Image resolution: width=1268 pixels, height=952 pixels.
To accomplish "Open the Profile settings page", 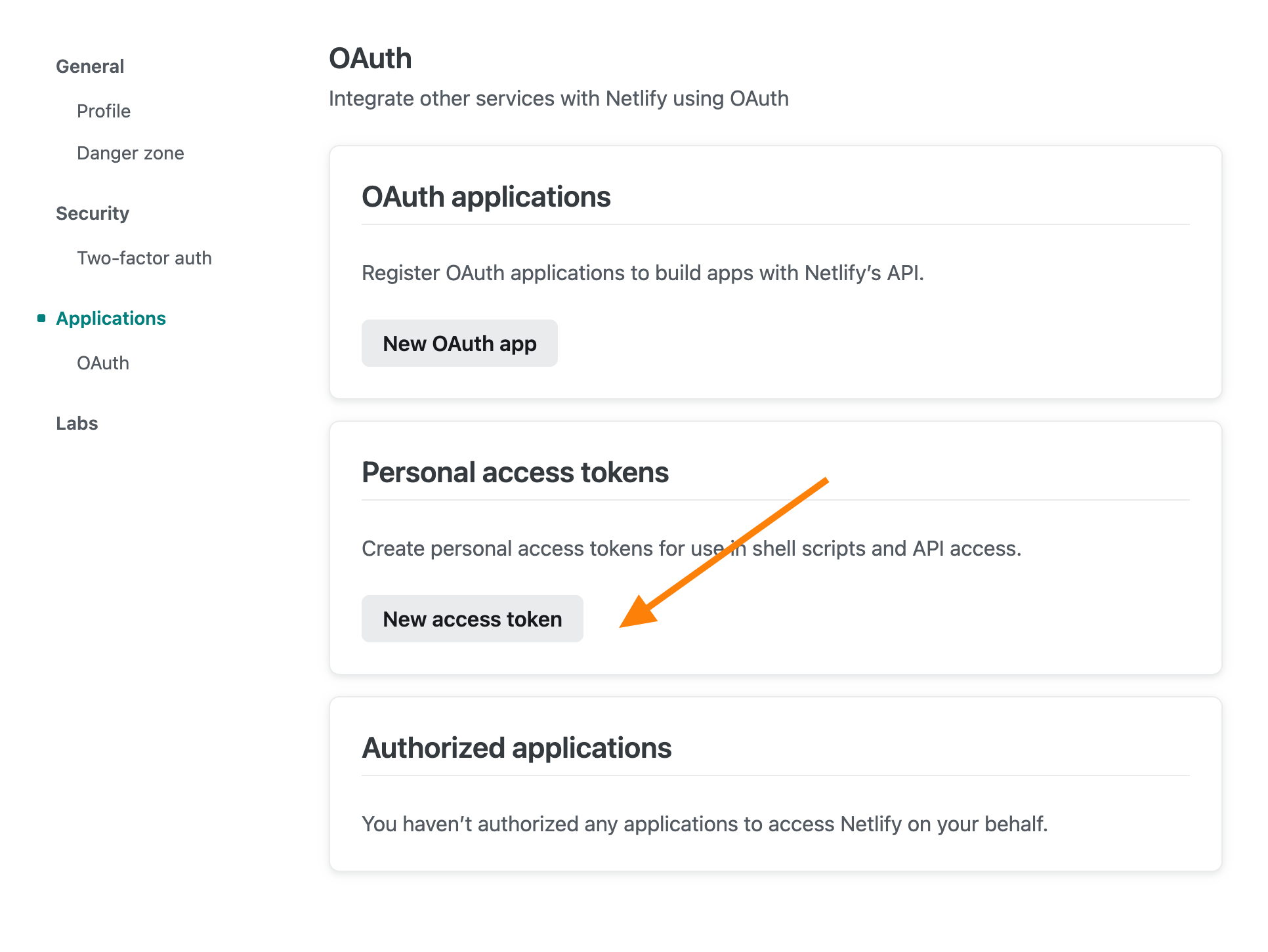I will point(103,111).
